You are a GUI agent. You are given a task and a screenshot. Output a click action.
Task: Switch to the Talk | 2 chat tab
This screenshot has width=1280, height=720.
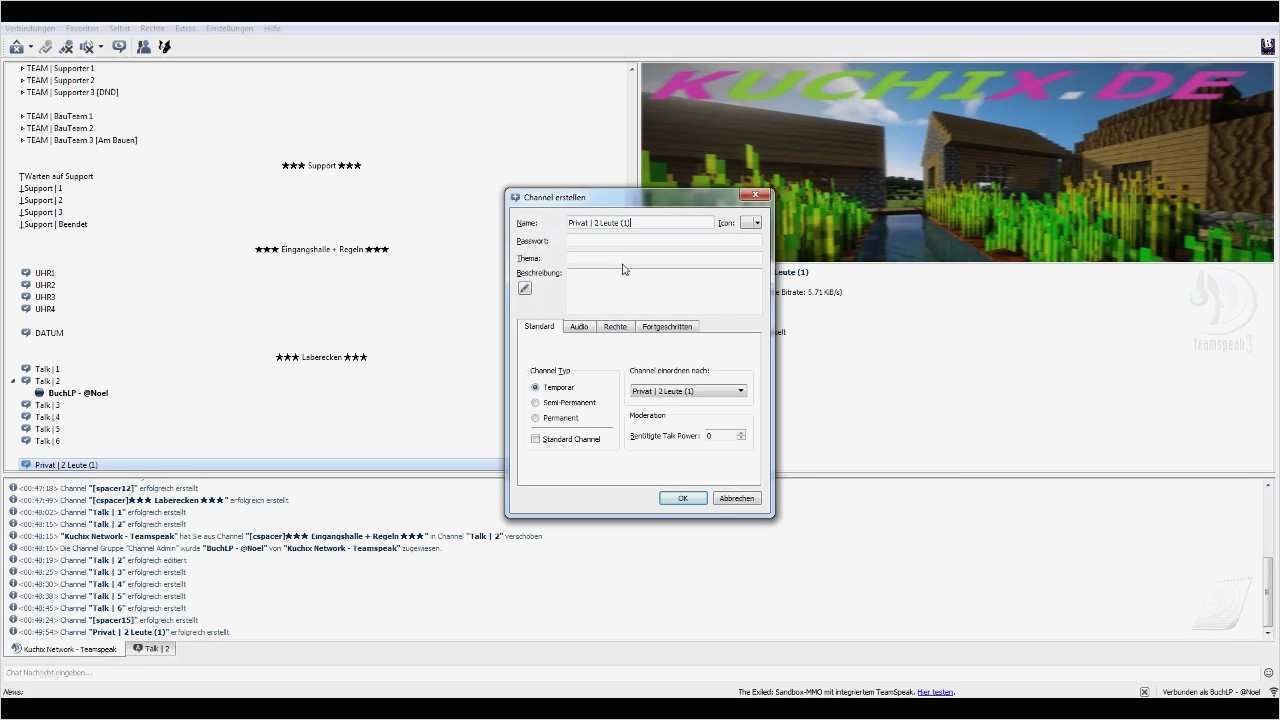pyautogui.click(x=151, y=649)
